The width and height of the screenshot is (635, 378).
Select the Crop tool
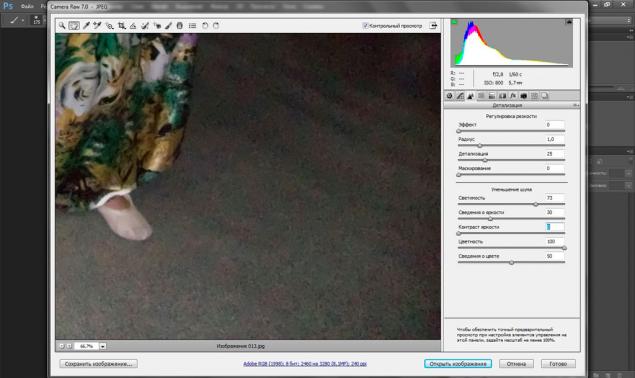121,26
